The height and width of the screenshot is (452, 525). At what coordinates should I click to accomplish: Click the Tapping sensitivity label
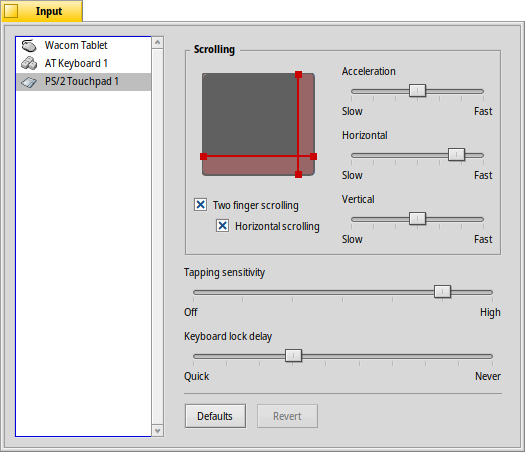(224, 273)
